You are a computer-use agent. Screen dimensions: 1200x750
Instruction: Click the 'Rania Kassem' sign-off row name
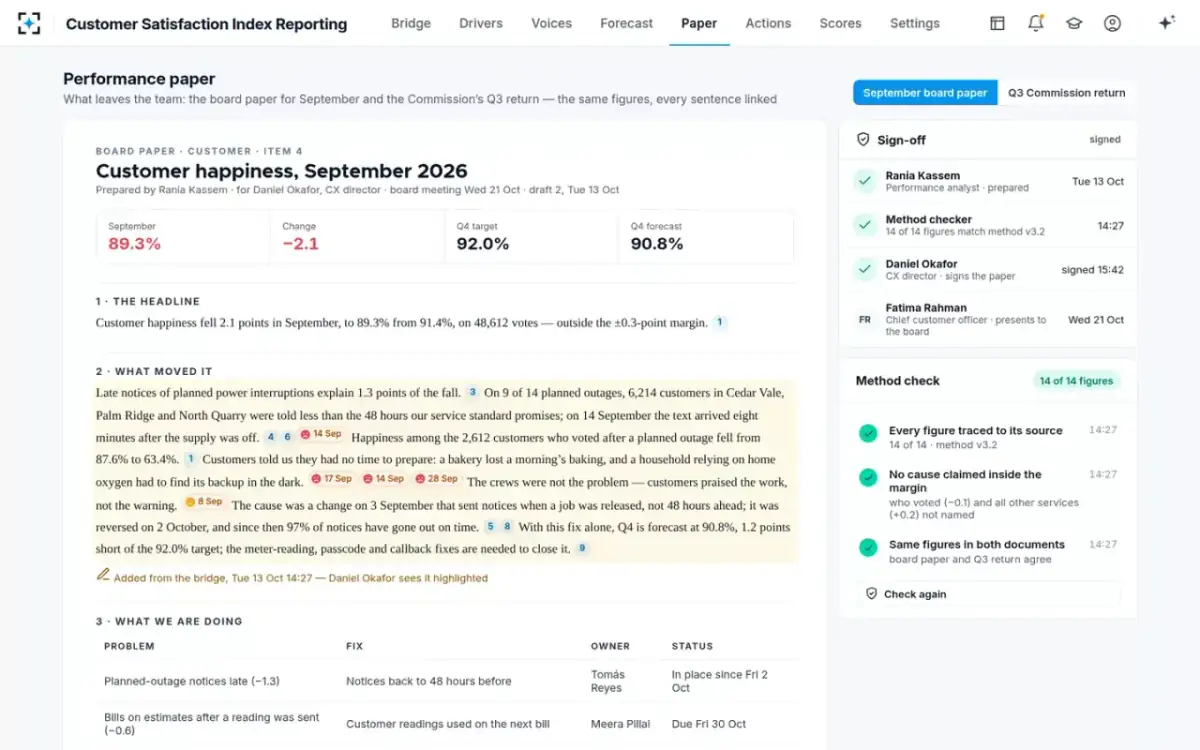[x=922, y=175]
